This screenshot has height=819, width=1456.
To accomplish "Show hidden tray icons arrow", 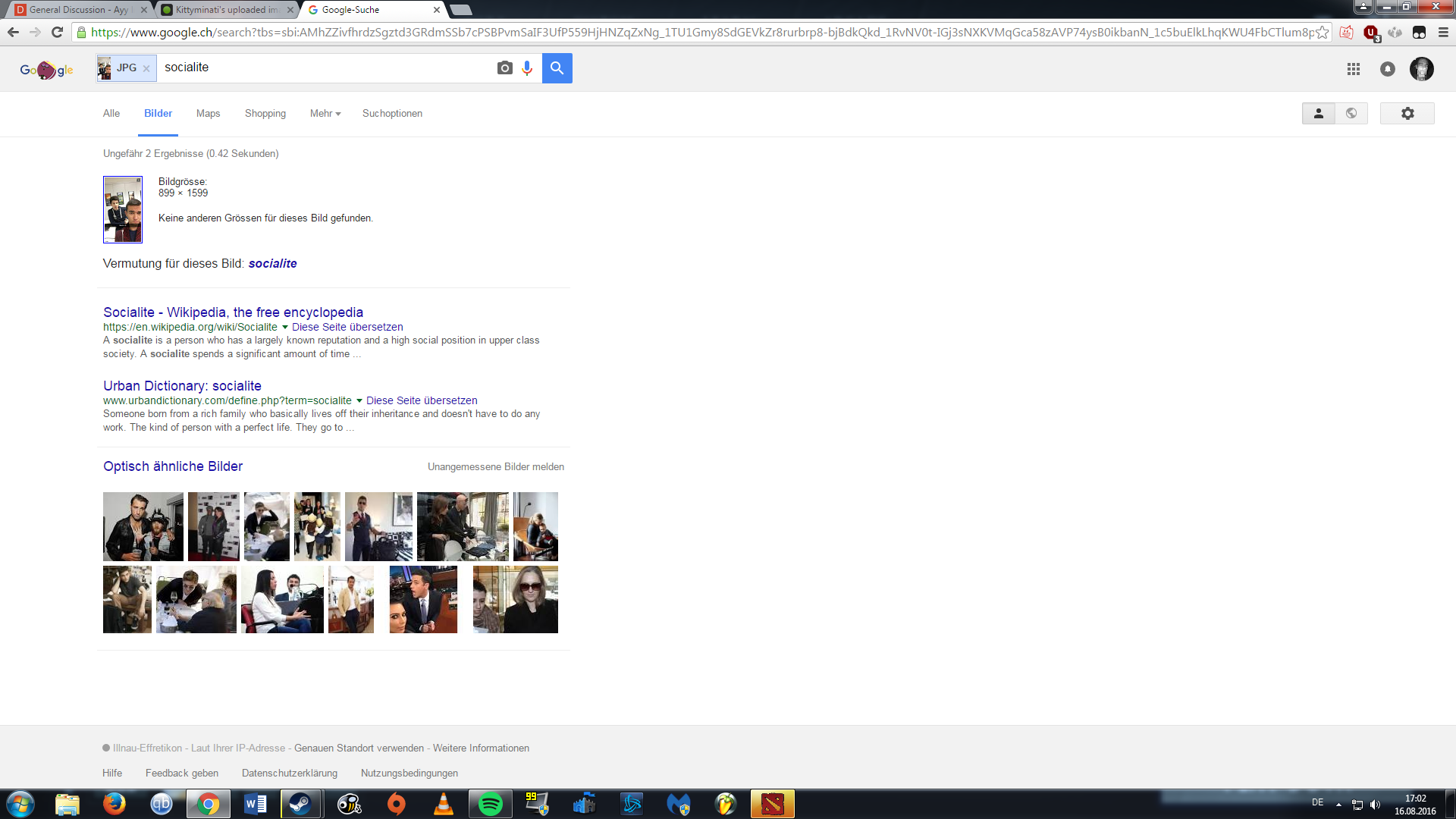I will (x=1338, y=805).
